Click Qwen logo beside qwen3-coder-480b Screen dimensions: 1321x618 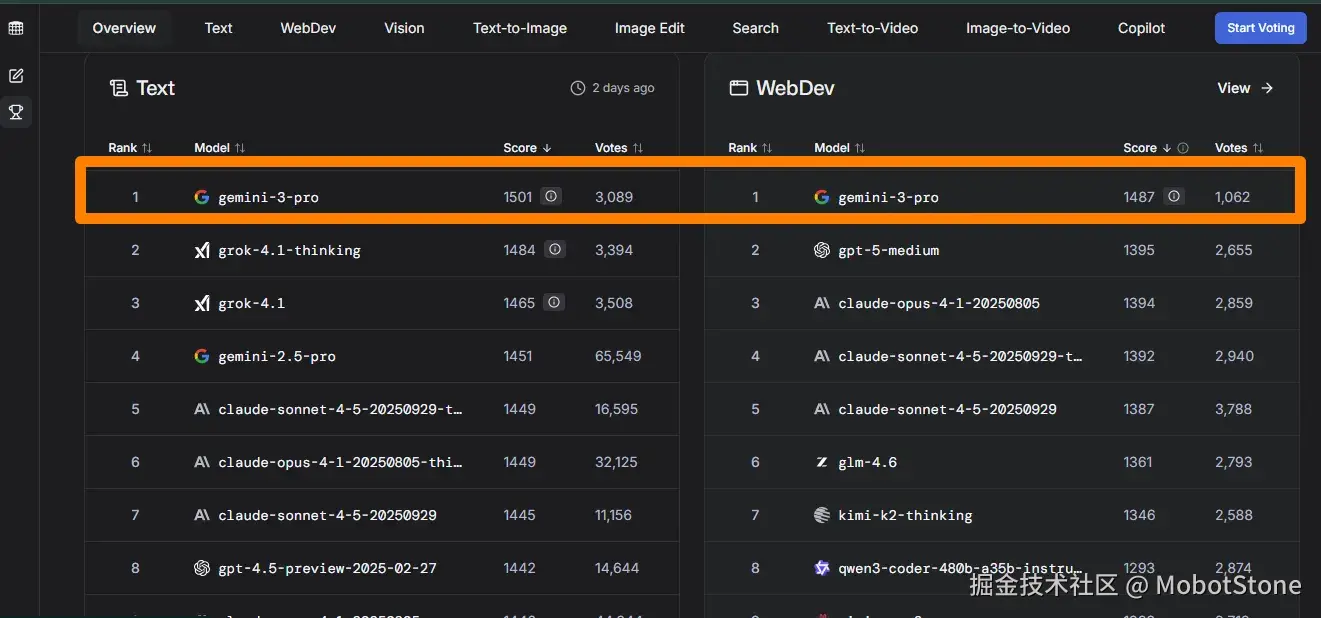point(822,568)
